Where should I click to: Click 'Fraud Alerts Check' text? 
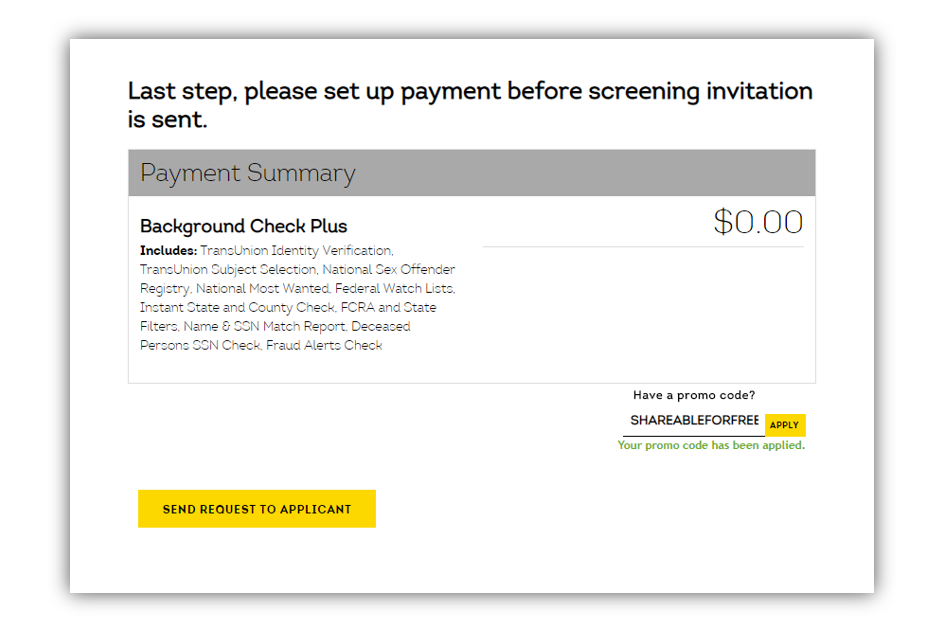324,346
